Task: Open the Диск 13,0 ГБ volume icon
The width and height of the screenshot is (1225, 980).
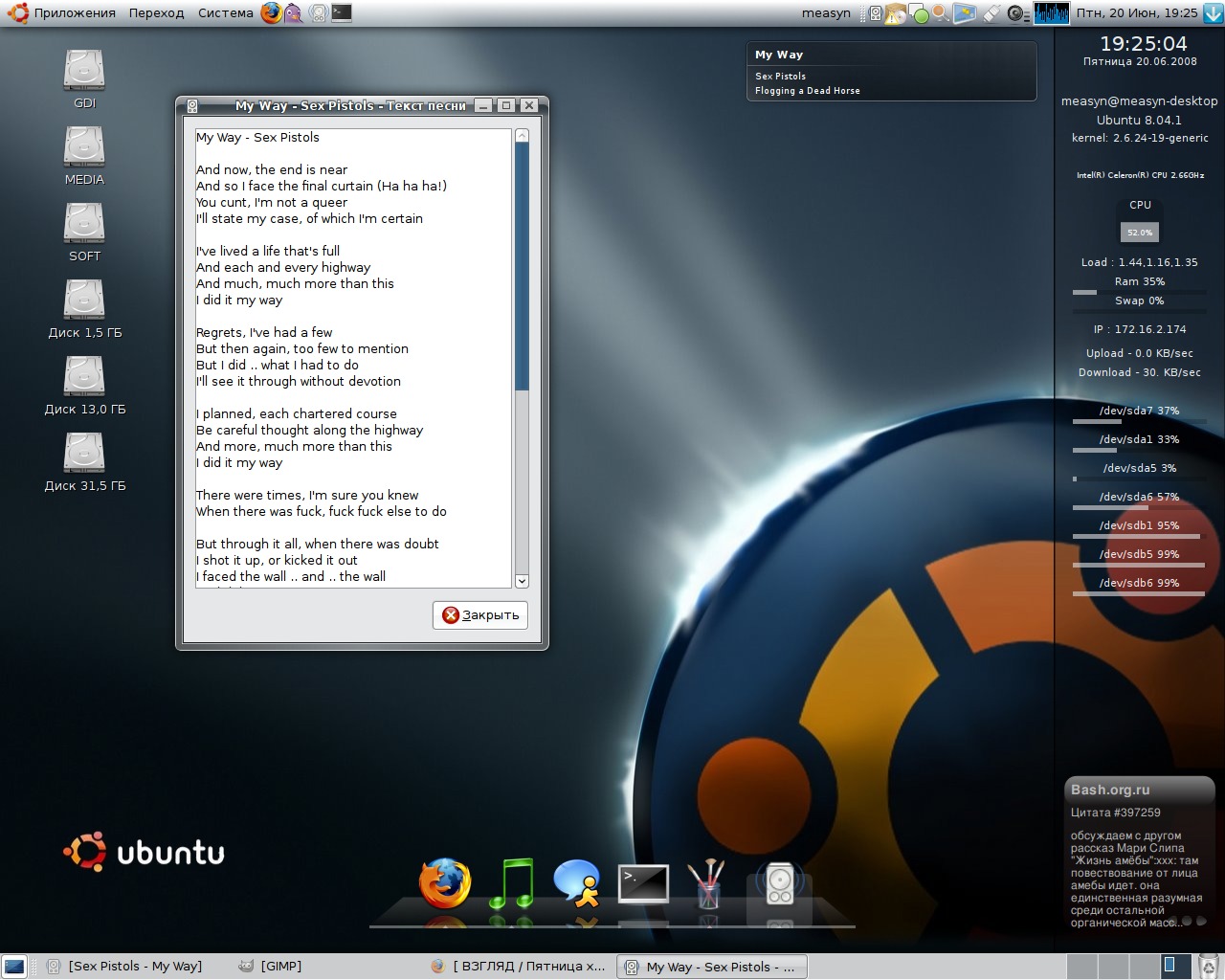Action: point(84,385)
